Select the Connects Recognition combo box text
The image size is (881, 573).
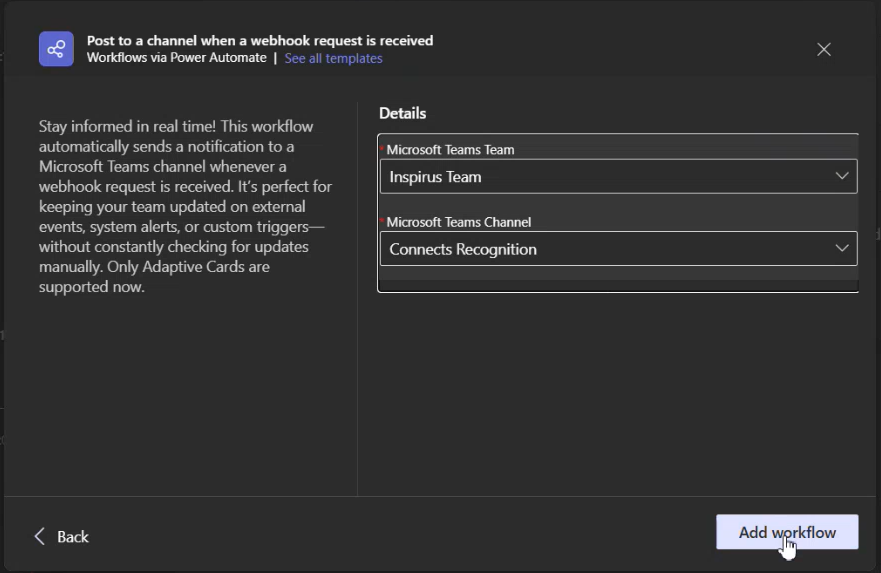click(x=463, y=249)
